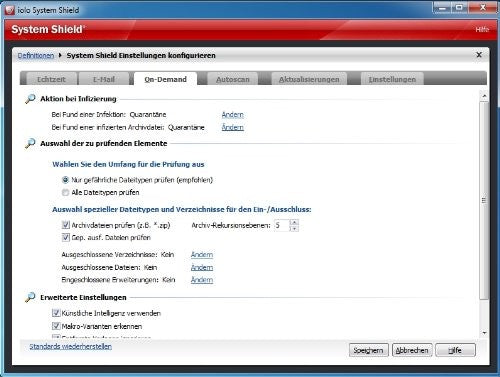Viewport: 500px width, 377px height.
Task: Click the iolo System Shield title bar icon
Action: pos(10,10)
